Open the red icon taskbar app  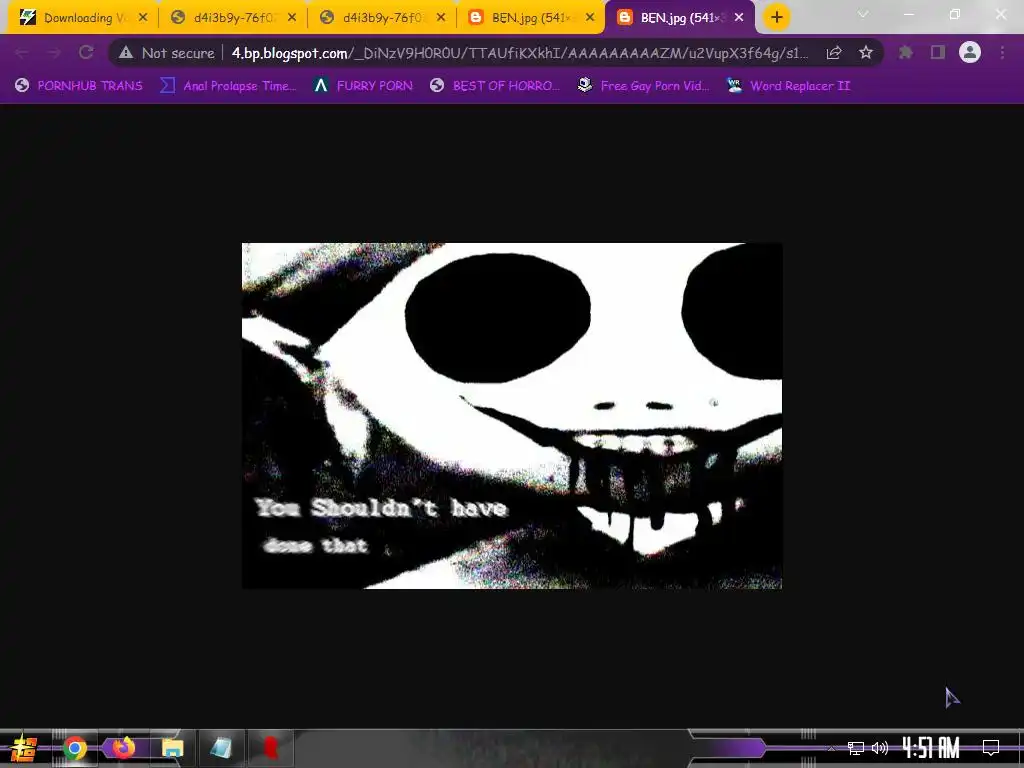pyautogui.click(x=270, y=748)
